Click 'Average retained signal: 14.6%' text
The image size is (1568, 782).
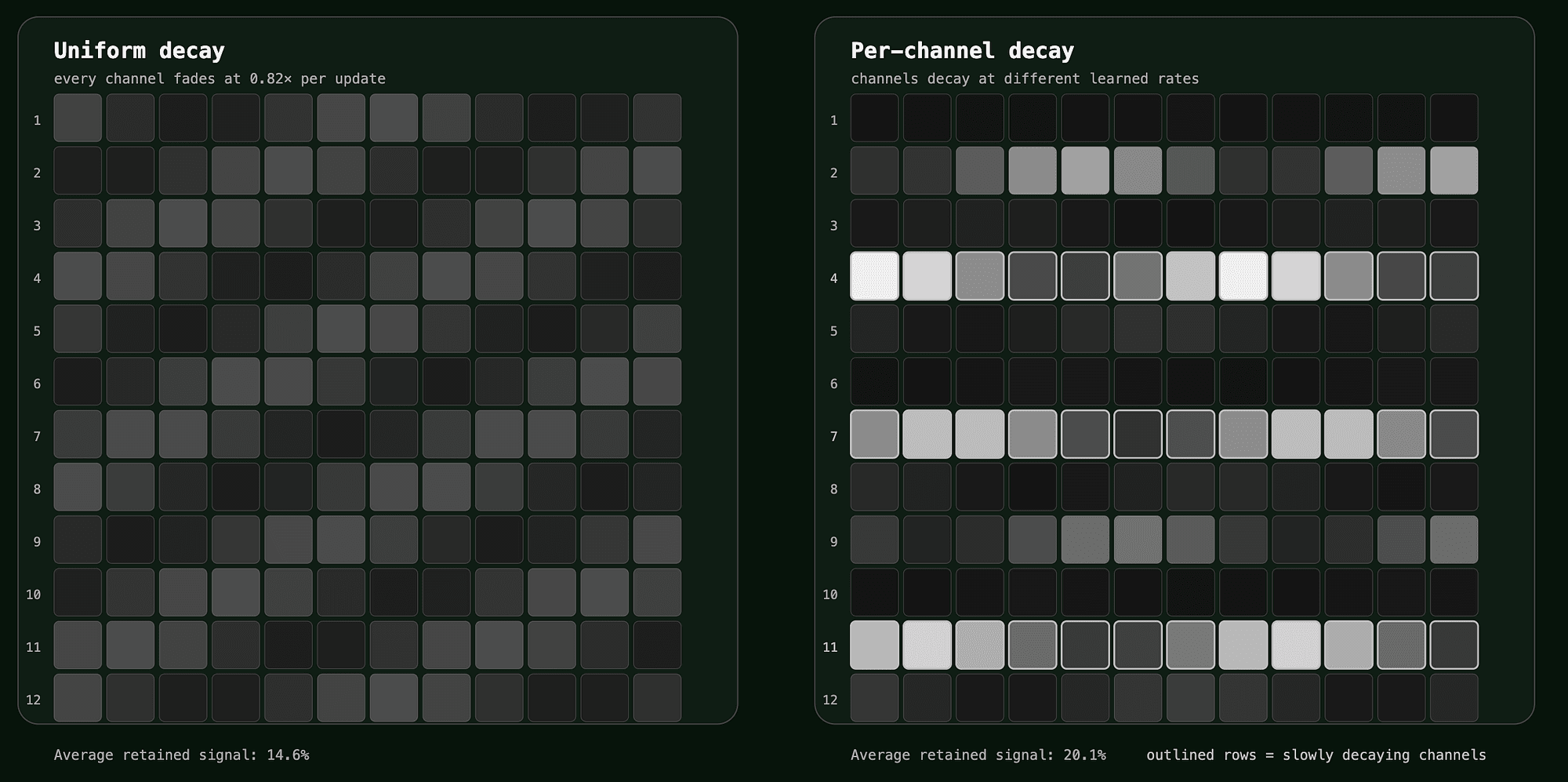181,755
